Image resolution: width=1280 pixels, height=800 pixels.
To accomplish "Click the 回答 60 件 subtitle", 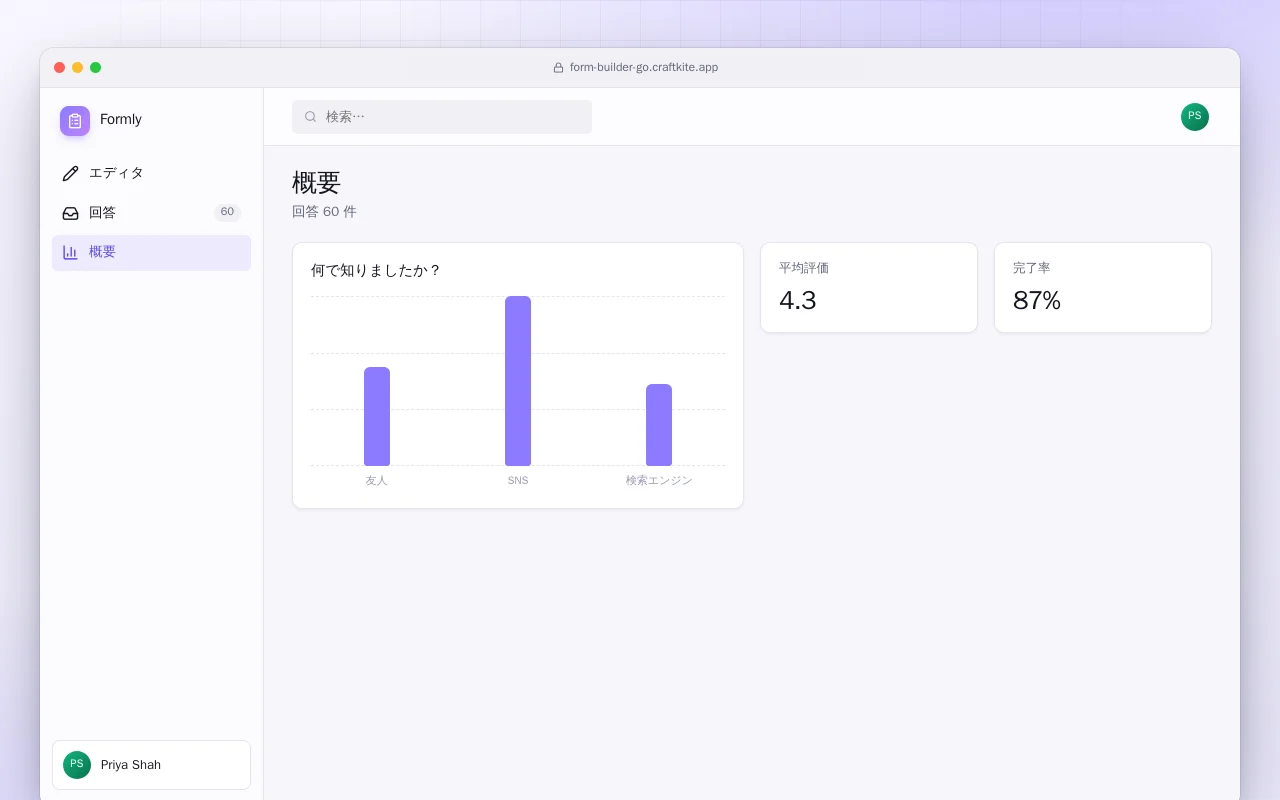I will coord(324,212).
